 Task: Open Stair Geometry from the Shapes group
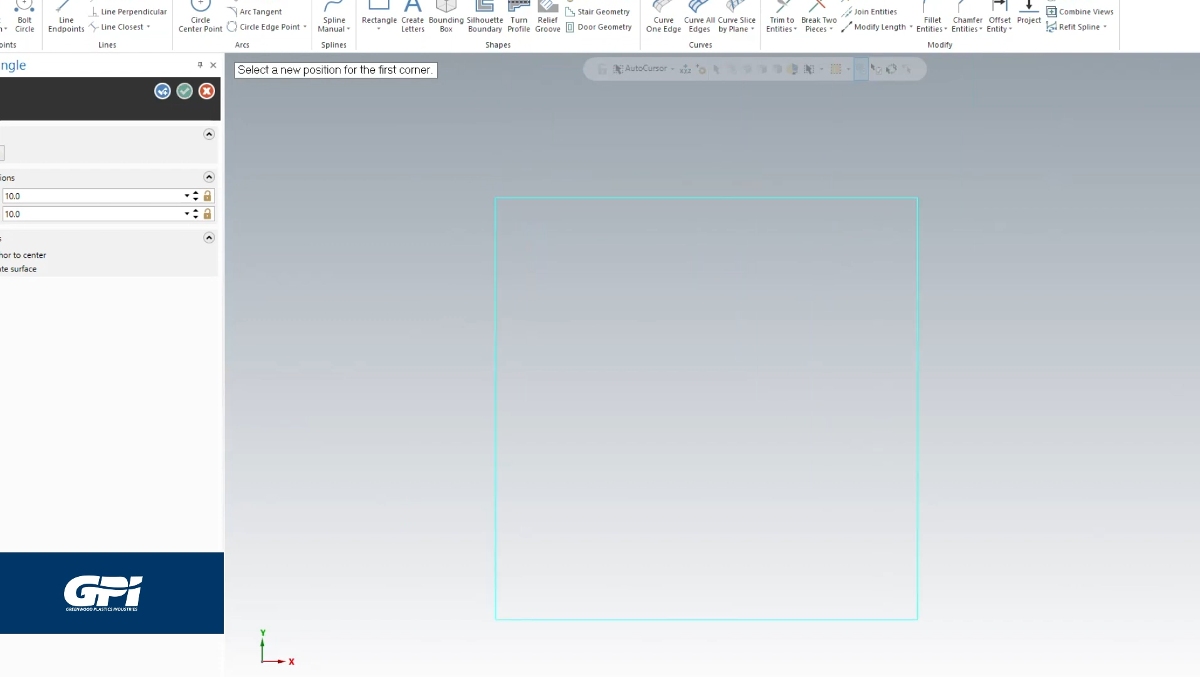click(599, 11)
